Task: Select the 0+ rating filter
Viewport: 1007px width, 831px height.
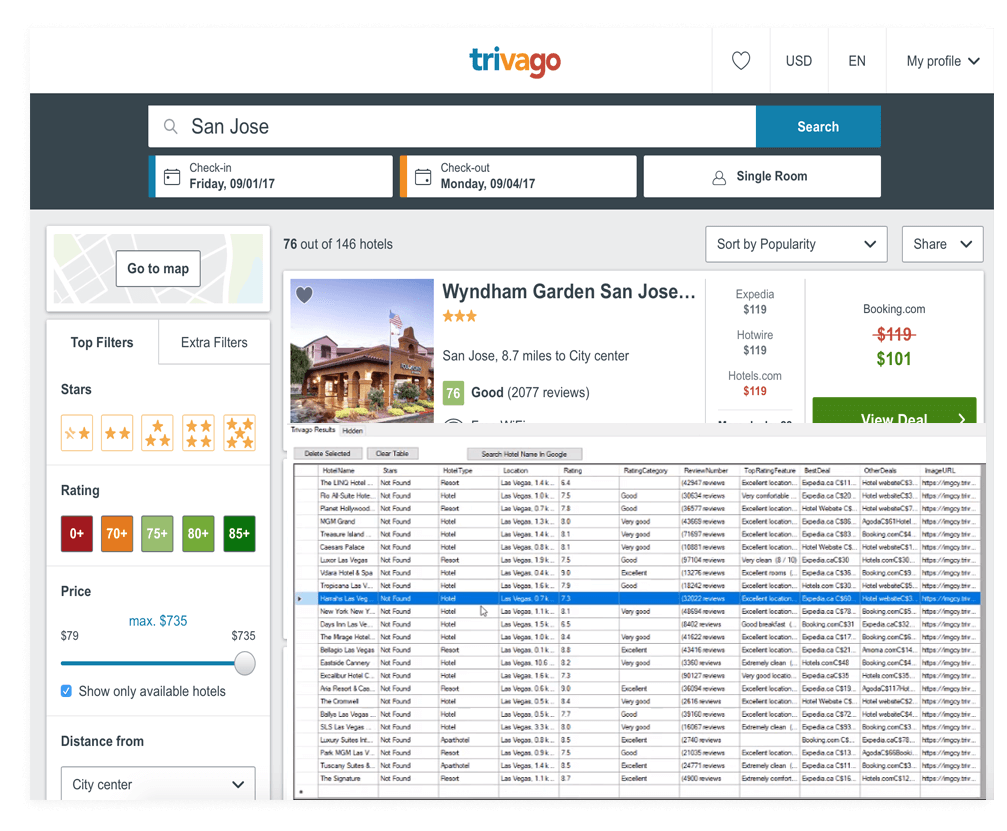Action: (x=77, y=534)
